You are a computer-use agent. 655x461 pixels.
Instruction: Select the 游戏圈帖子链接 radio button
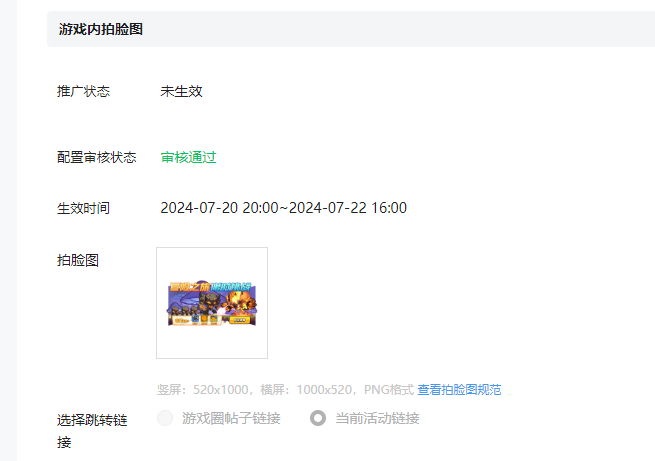tap(165, 418)
